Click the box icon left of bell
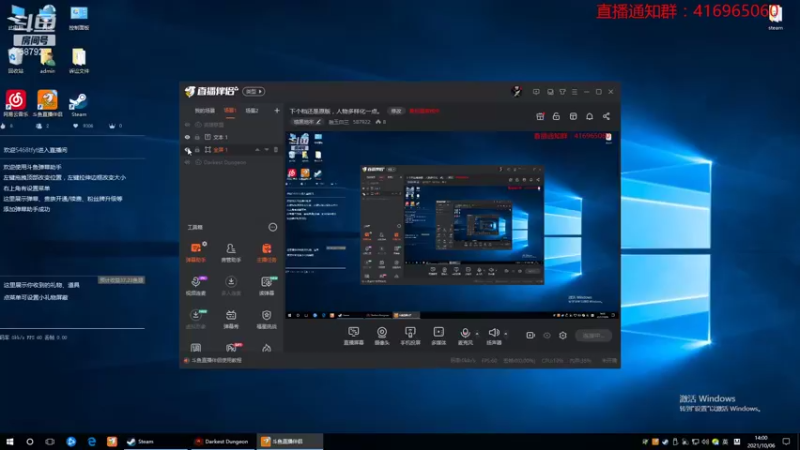Image resolution: width=800 pixels, height=450 pixels. [x=573, y=116]
